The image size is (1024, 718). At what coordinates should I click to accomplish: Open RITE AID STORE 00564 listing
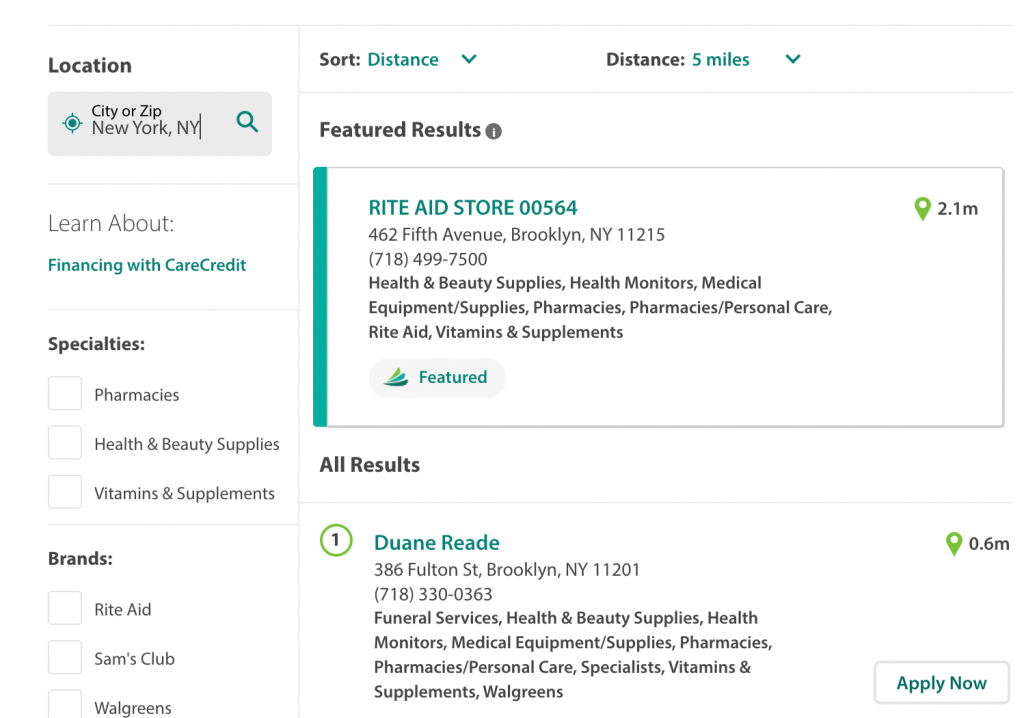(x=473, y=208)
